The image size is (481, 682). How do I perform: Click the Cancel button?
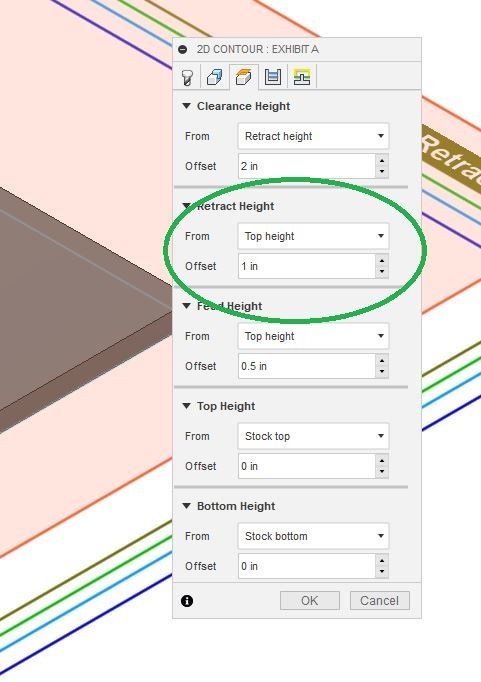coord(380,601)
